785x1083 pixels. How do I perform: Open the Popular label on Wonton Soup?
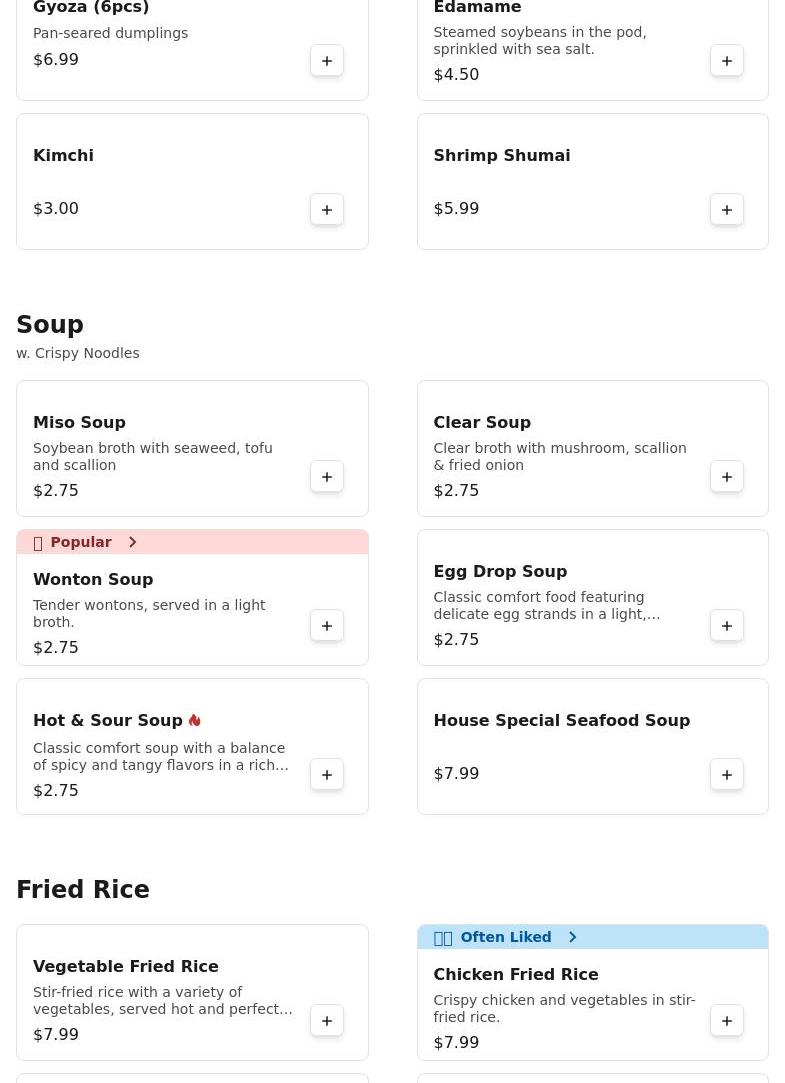[80, 542]
